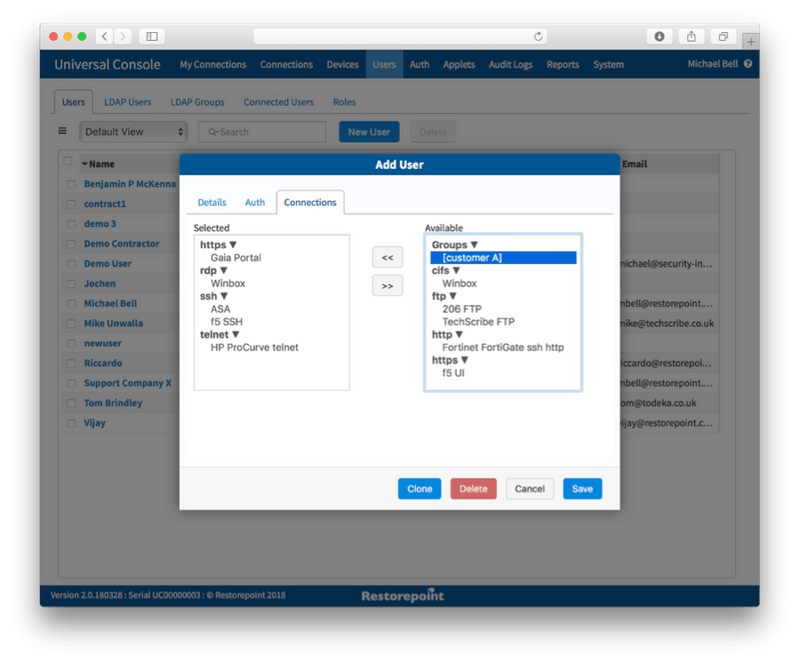Open System in top navigation

coord(608,64)
